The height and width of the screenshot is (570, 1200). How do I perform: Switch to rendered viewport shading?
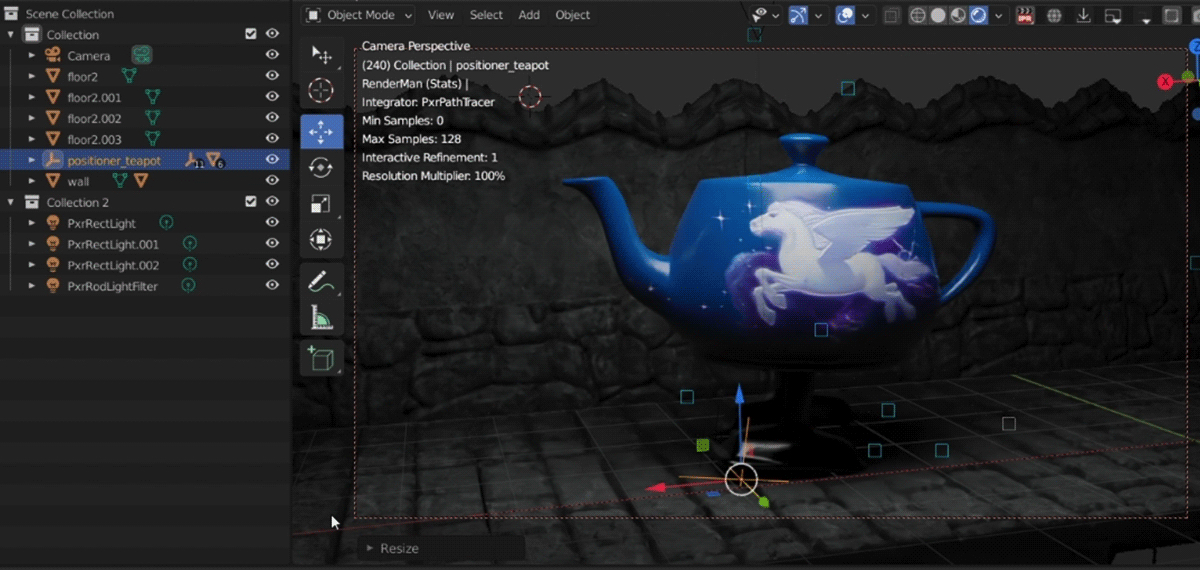click(979, 15)
